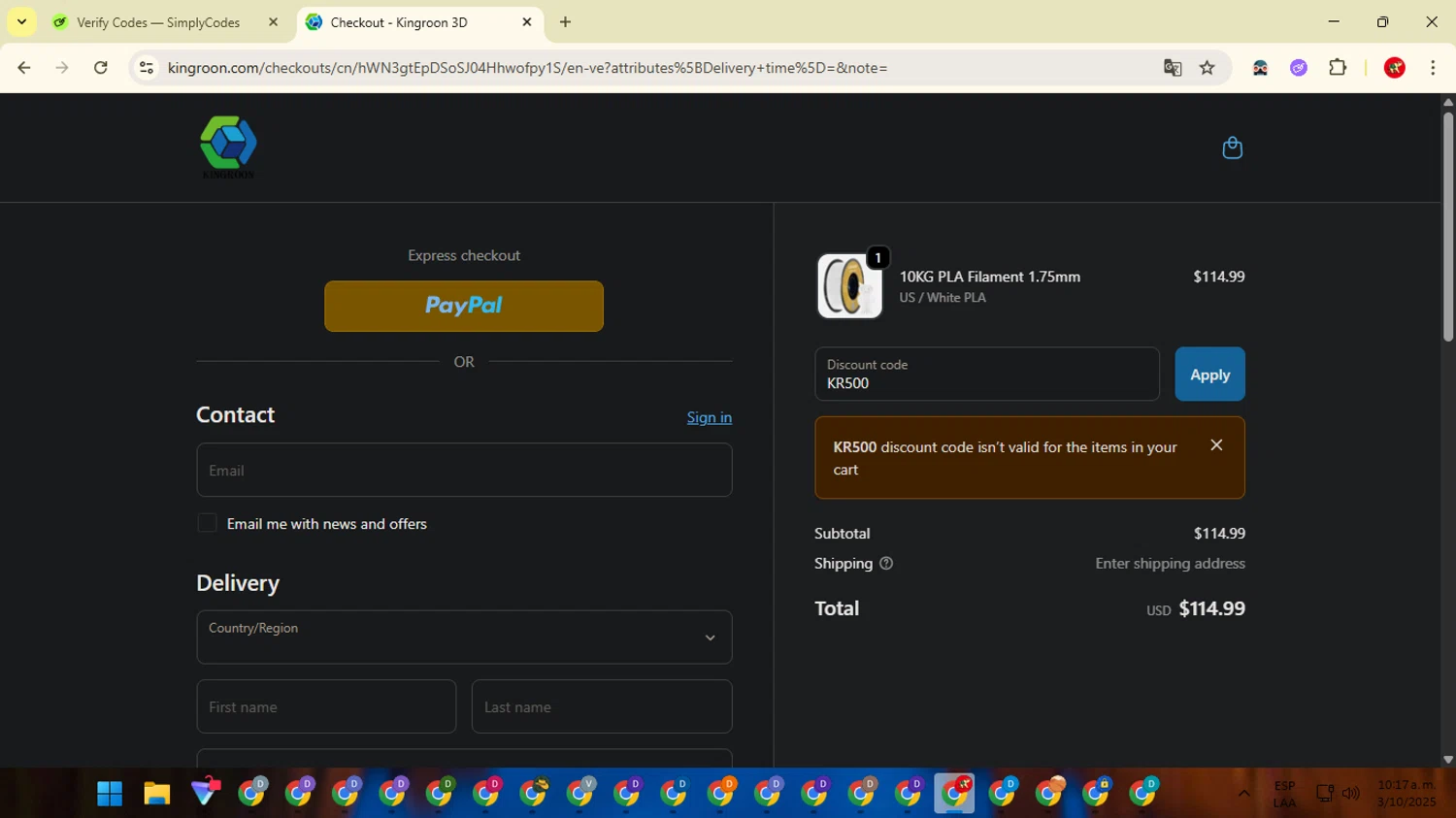Go back to previous page
Image resolution: width=1456 pixels, height=818 pixels.
24,68
